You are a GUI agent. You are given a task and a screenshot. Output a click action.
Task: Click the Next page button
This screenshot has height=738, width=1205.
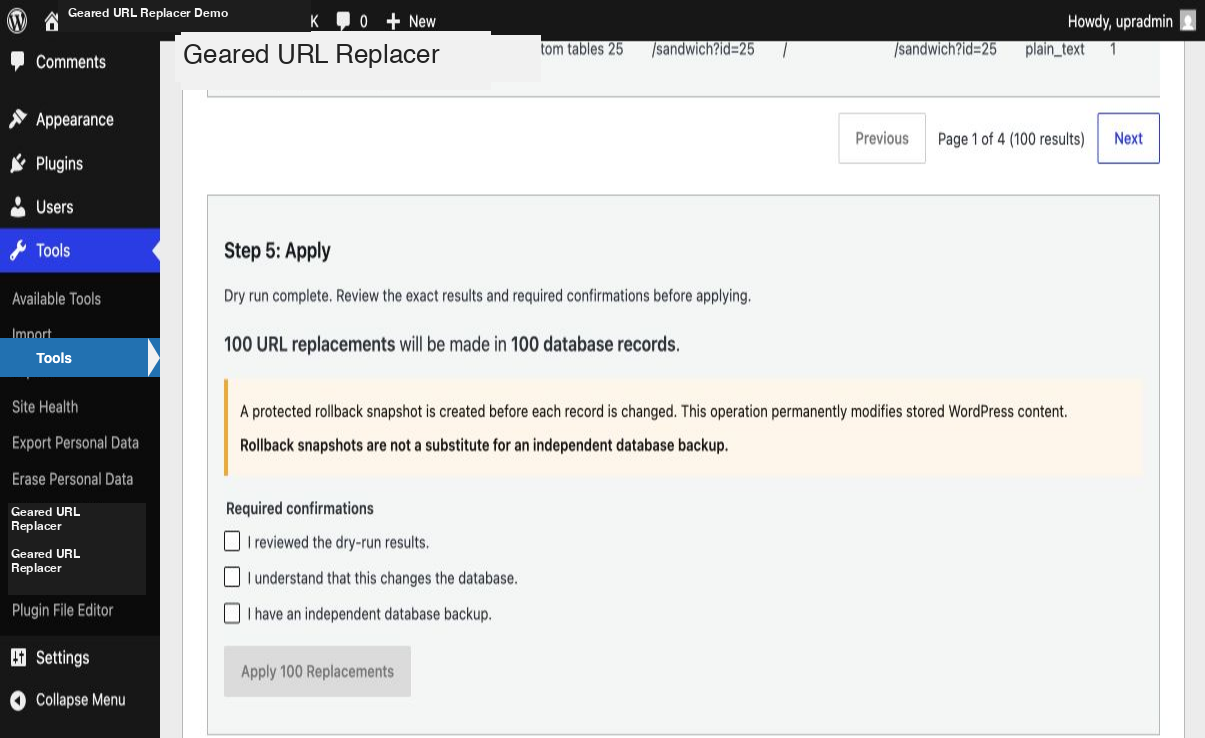tap(1128, 138)
